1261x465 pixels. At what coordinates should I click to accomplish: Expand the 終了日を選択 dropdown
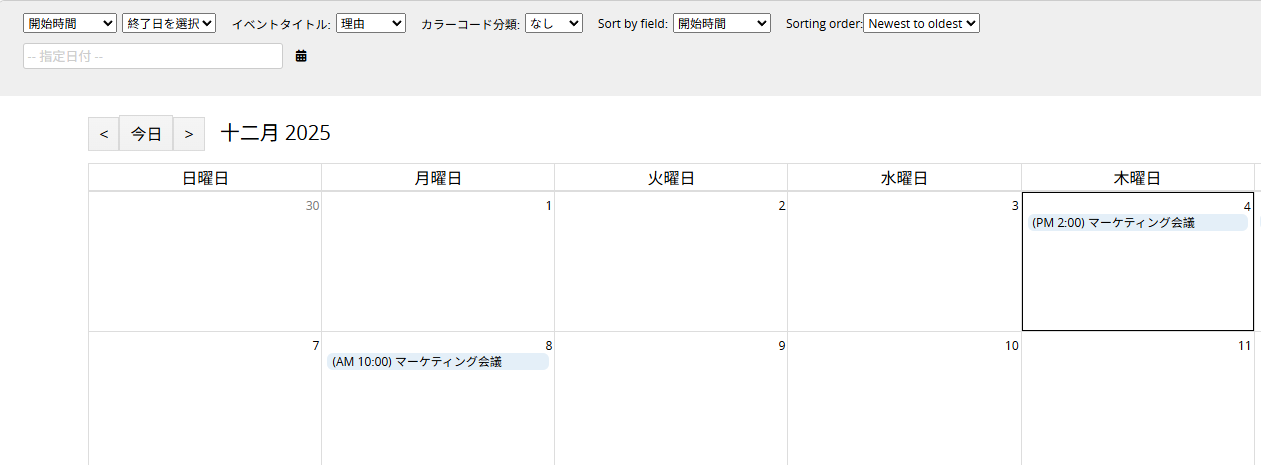[169, 23]
